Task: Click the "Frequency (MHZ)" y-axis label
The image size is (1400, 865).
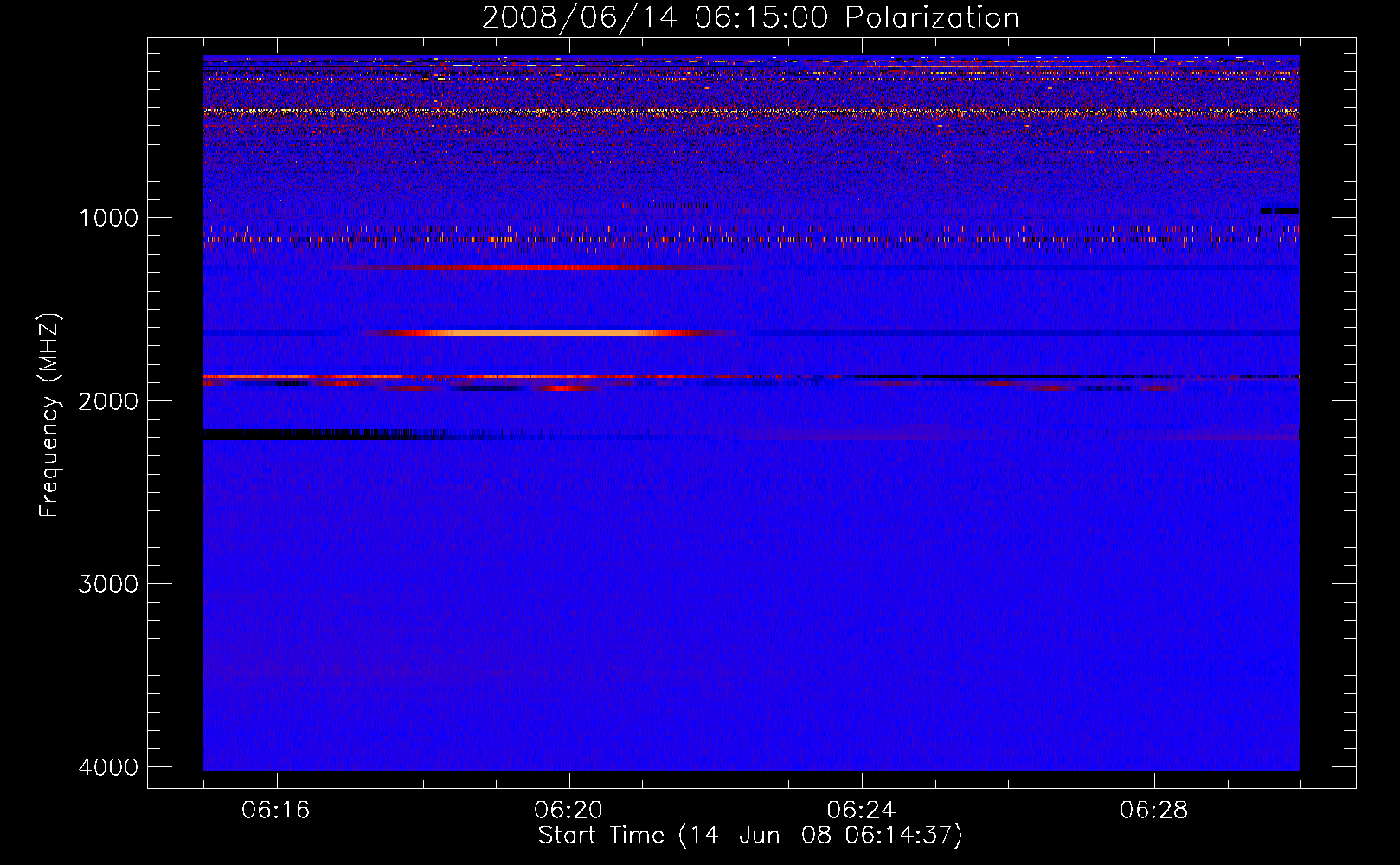Action: click(x=50, y=414)
